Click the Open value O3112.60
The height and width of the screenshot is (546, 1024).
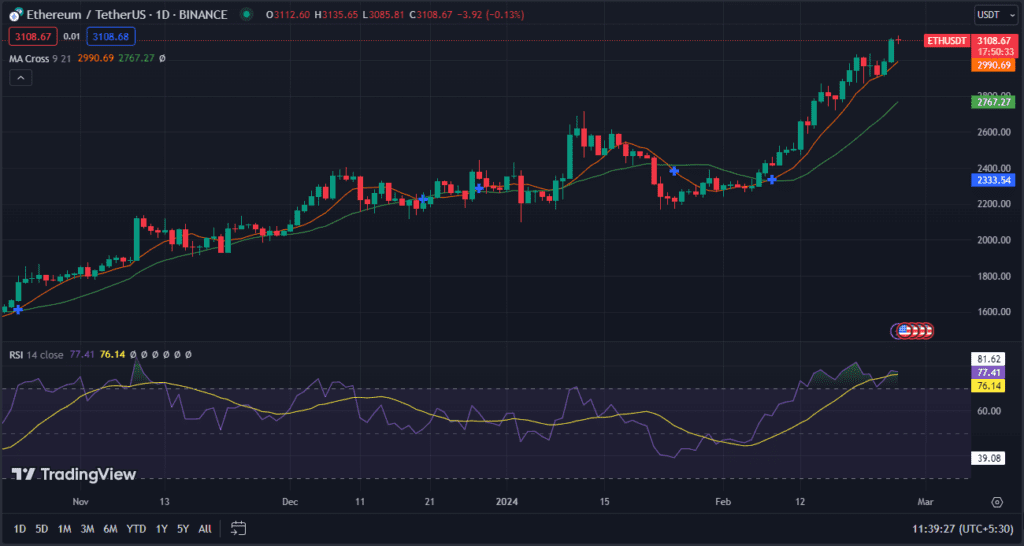(x=288, y=14)
